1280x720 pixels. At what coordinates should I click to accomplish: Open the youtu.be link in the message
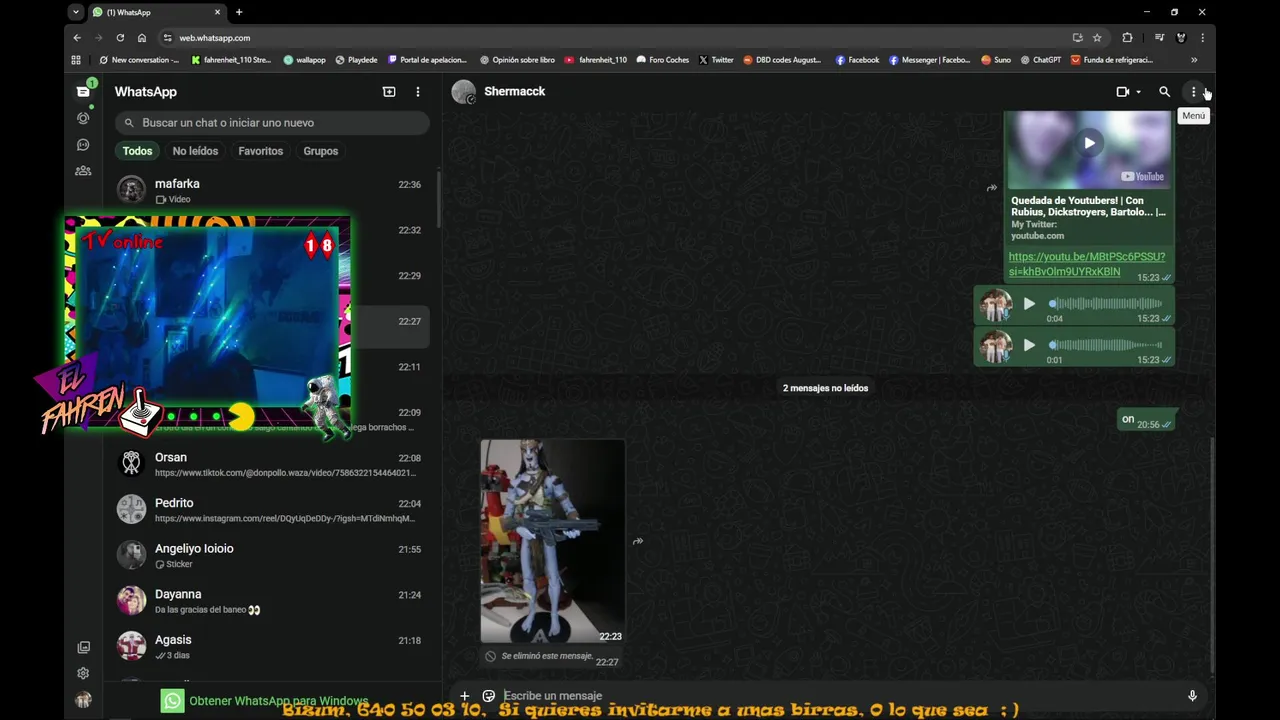pyautogui.click(x=1087, y=264)
